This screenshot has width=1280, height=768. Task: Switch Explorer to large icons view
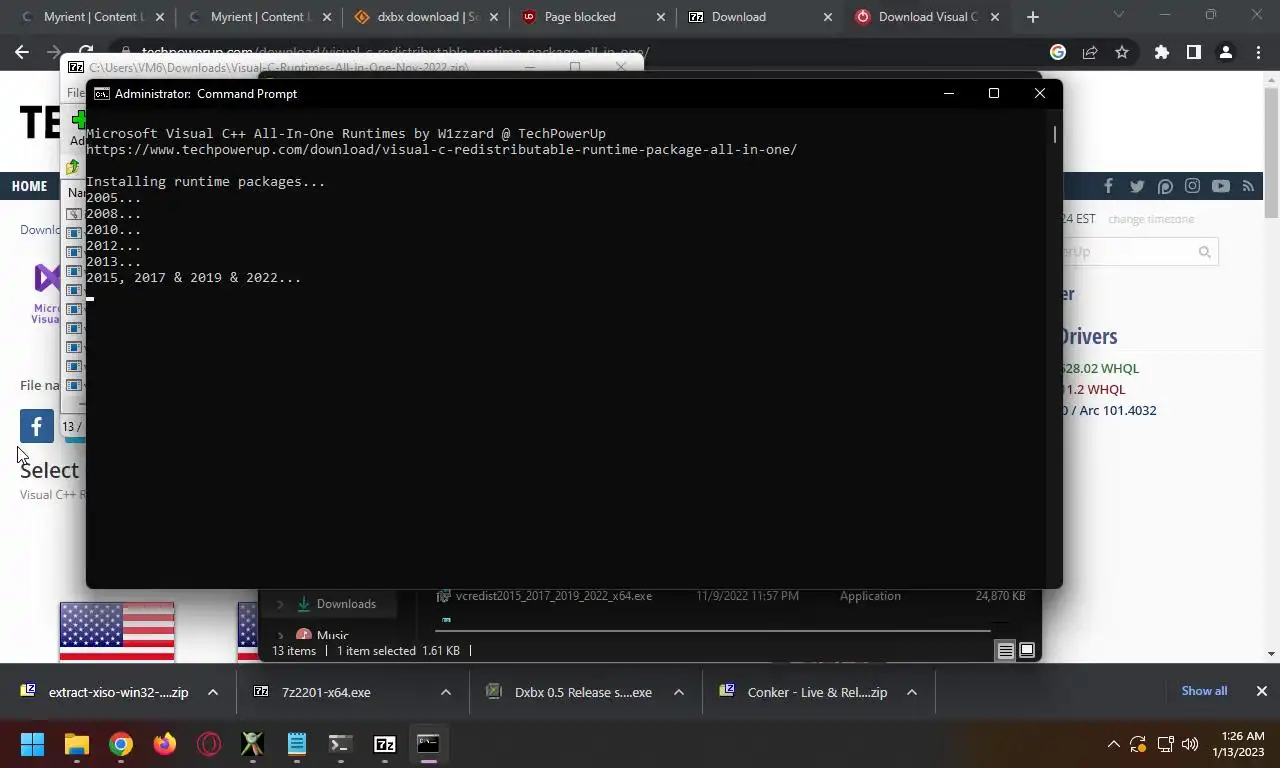point(1027,651)
